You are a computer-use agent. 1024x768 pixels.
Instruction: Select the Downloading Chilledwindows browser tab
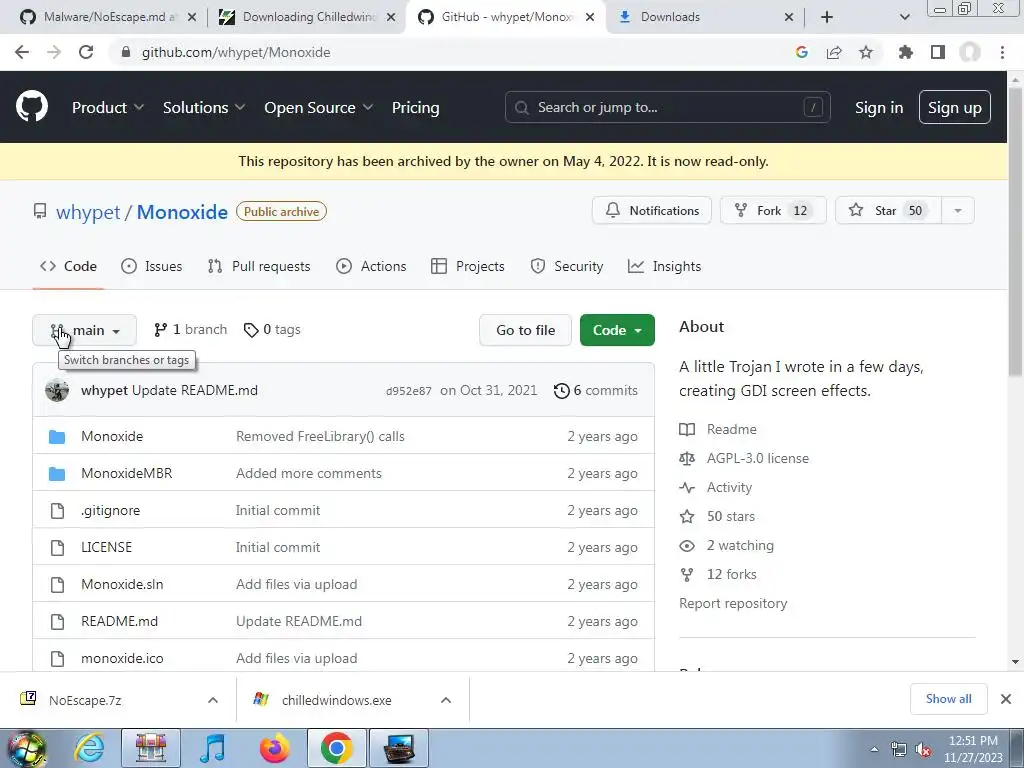coord(306,17)
